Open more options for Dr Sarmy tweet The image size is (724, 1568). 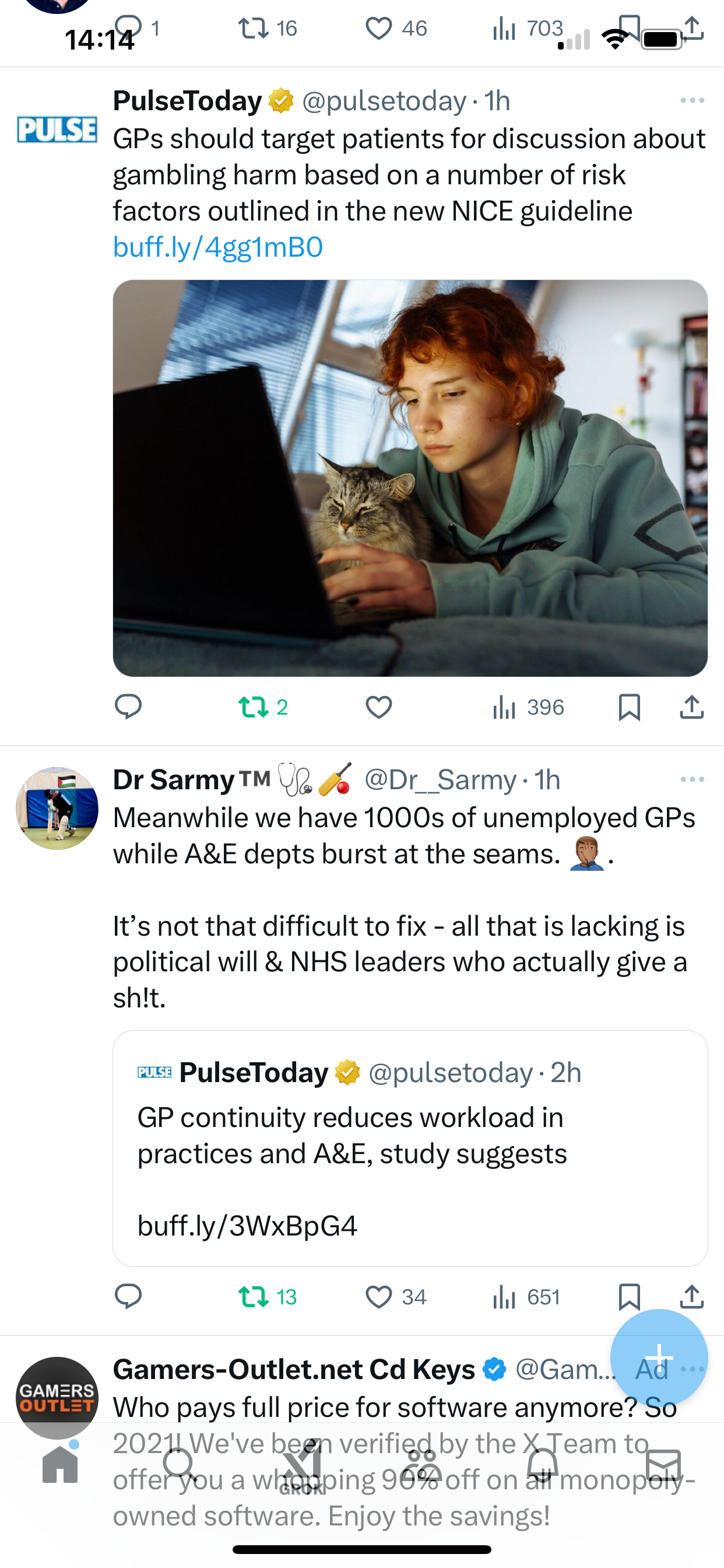pos(693,779)
